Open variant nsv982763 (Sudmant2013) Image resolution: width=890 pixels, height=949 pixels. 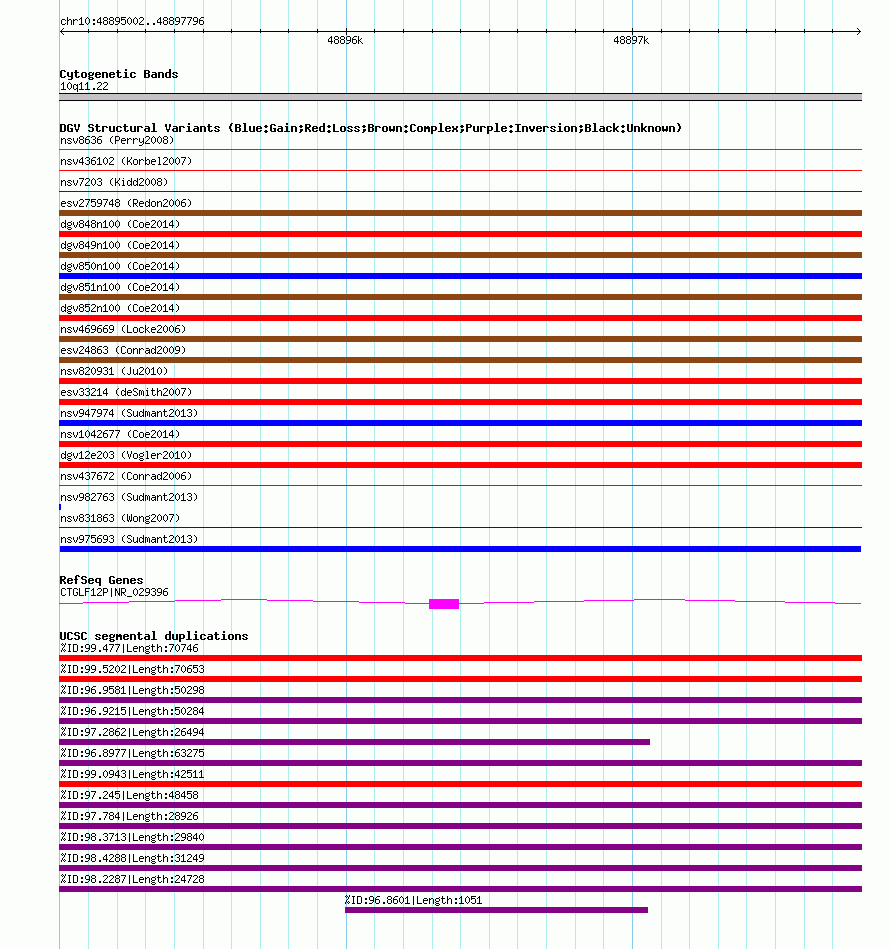pyautogui.click(x=129, y=497)
